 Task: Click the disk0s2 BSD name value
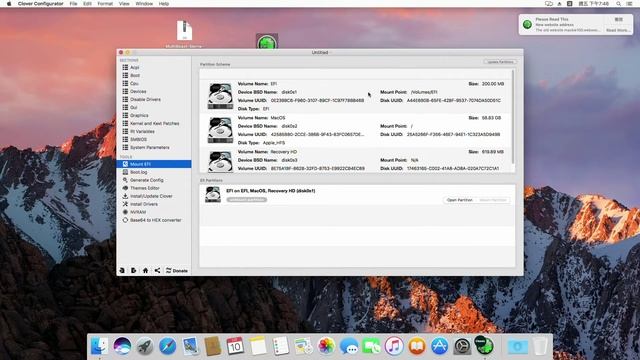(289, 126)
